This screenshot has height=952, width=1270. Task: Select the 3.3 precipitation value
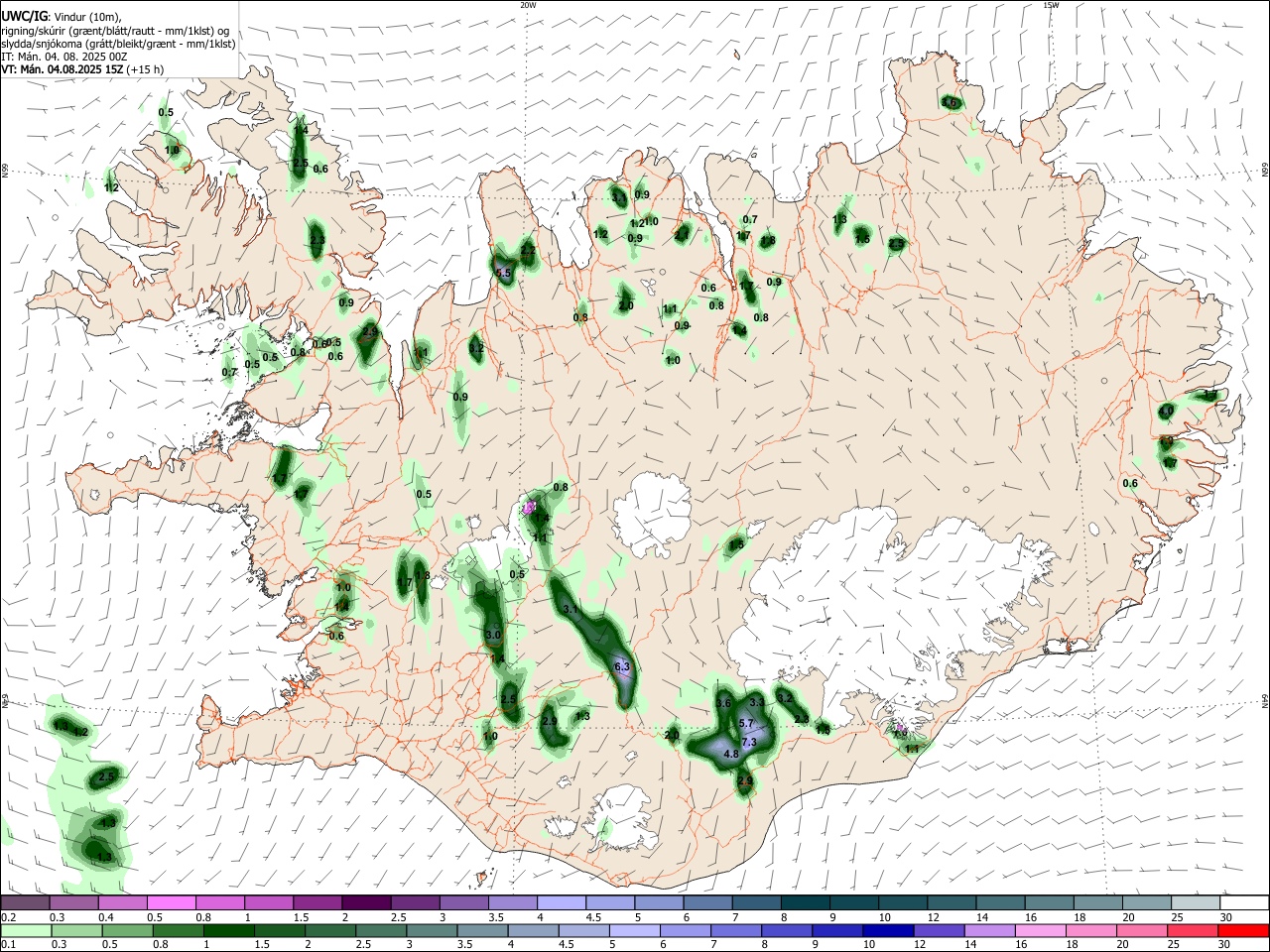pyautogui.click(x=757, y=702)
